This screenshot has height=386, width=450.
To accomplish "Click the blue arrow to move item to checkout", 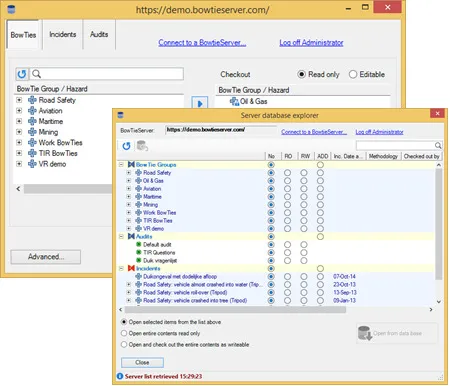I will click(200, 103).
